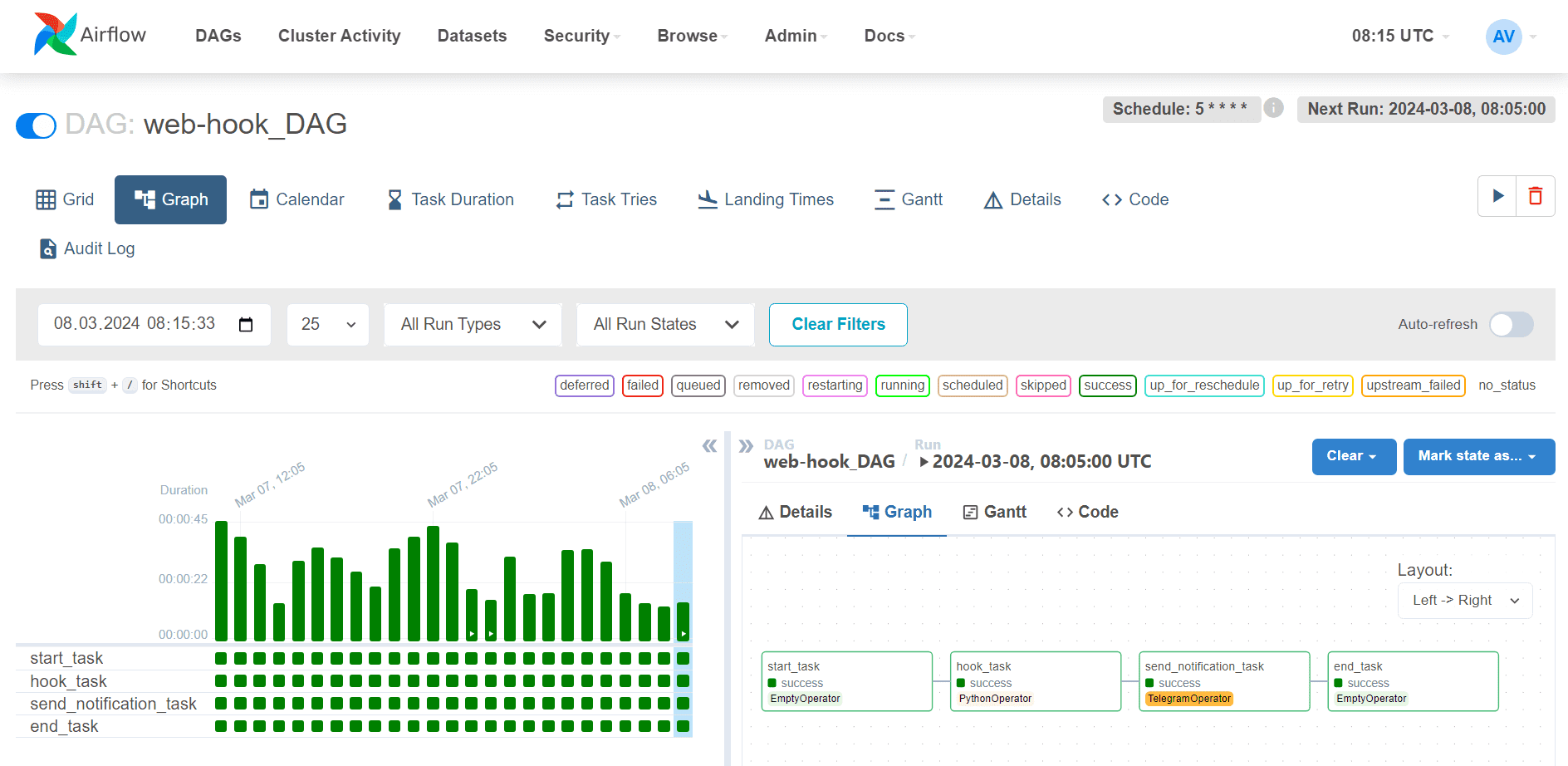The width and height of the screenshot is (1568, 766).
Task: Collapse the grid panel with double-left chevron
Action: (x=709, y=446)
